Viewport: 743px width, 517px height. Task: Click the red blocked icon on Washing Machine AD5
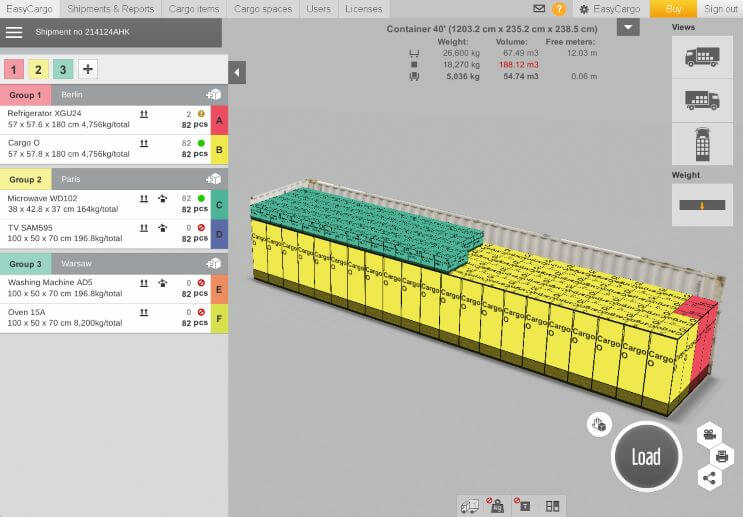(x=201, y=283)
